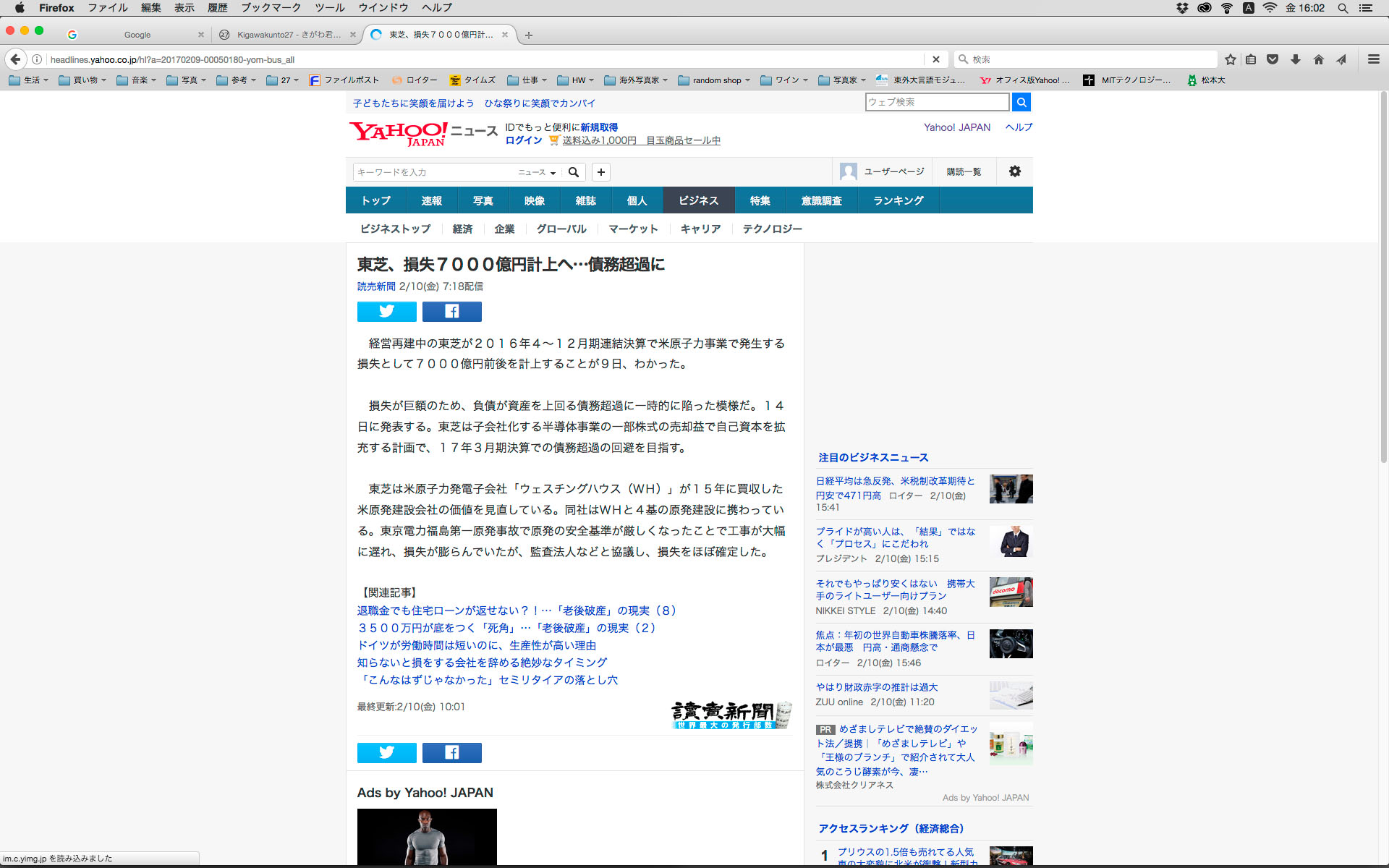Bookmark page with Firefox star icon

1230,59
